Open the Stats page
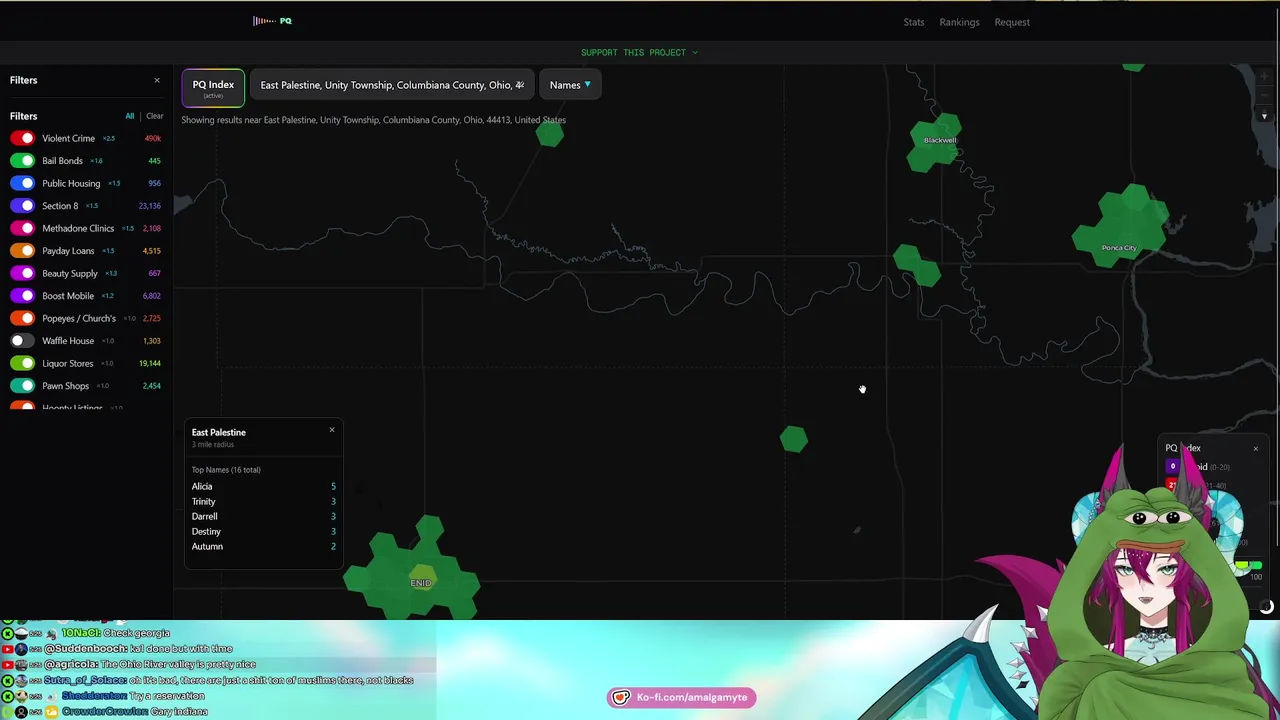1280x720 pixels. coord(914,22)
